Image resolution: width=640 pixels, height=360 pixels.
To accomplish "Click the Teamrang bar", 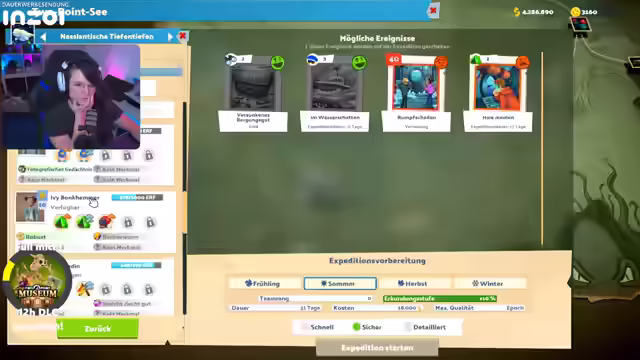I will click(x=315, y=299).
